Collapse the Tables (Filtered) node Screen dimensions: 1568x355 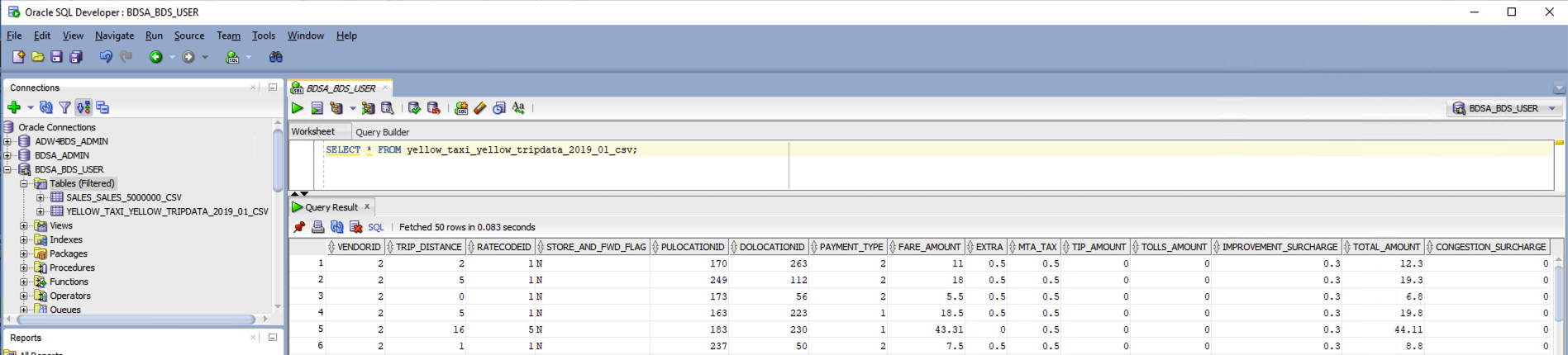pos(24,183)
